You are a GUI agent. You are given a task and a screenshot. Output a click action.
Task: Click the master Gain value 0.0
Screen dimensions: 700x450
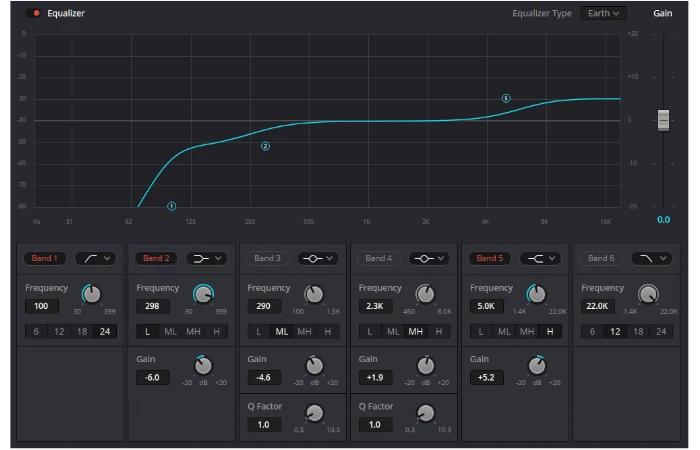663,220
